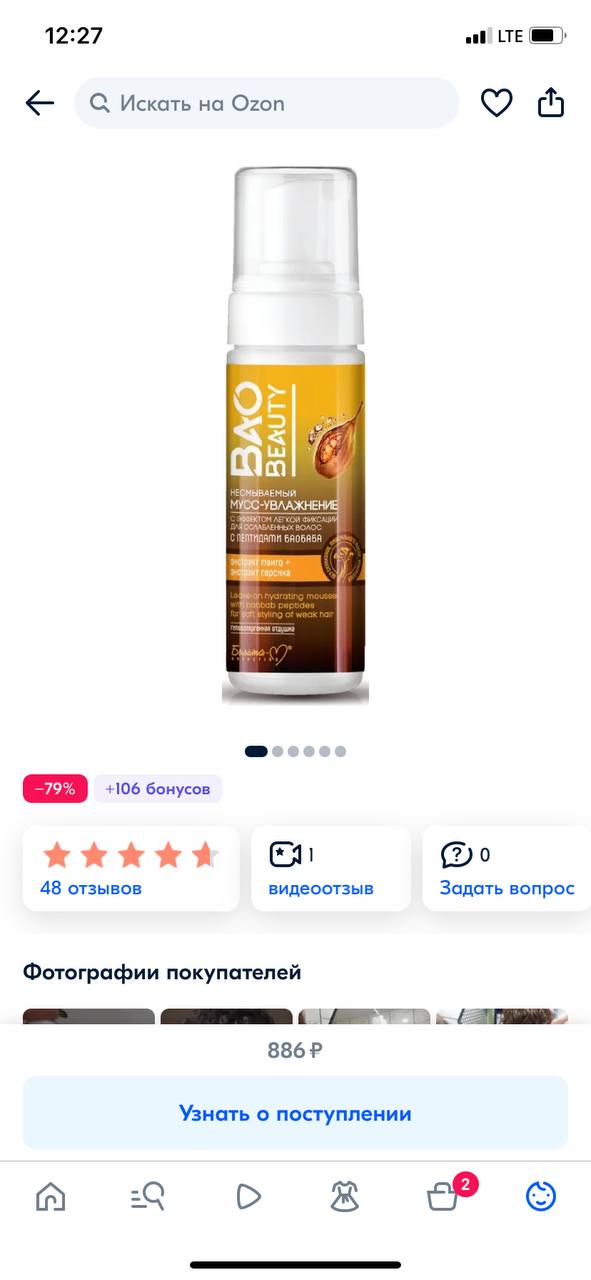Open the profile face icon
Screen dimensions: 591x1280
(541, 1196)
